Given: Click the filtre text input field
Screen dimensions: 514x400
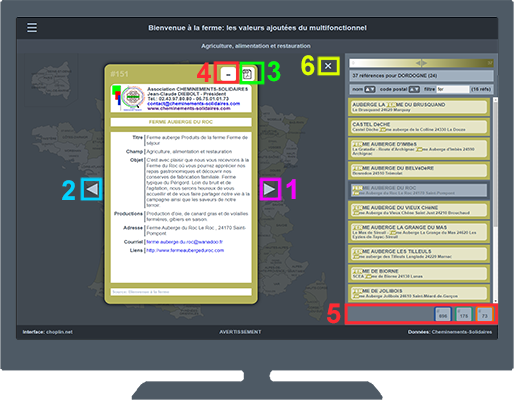Looking at the screenshot, I should click(453, 89).
